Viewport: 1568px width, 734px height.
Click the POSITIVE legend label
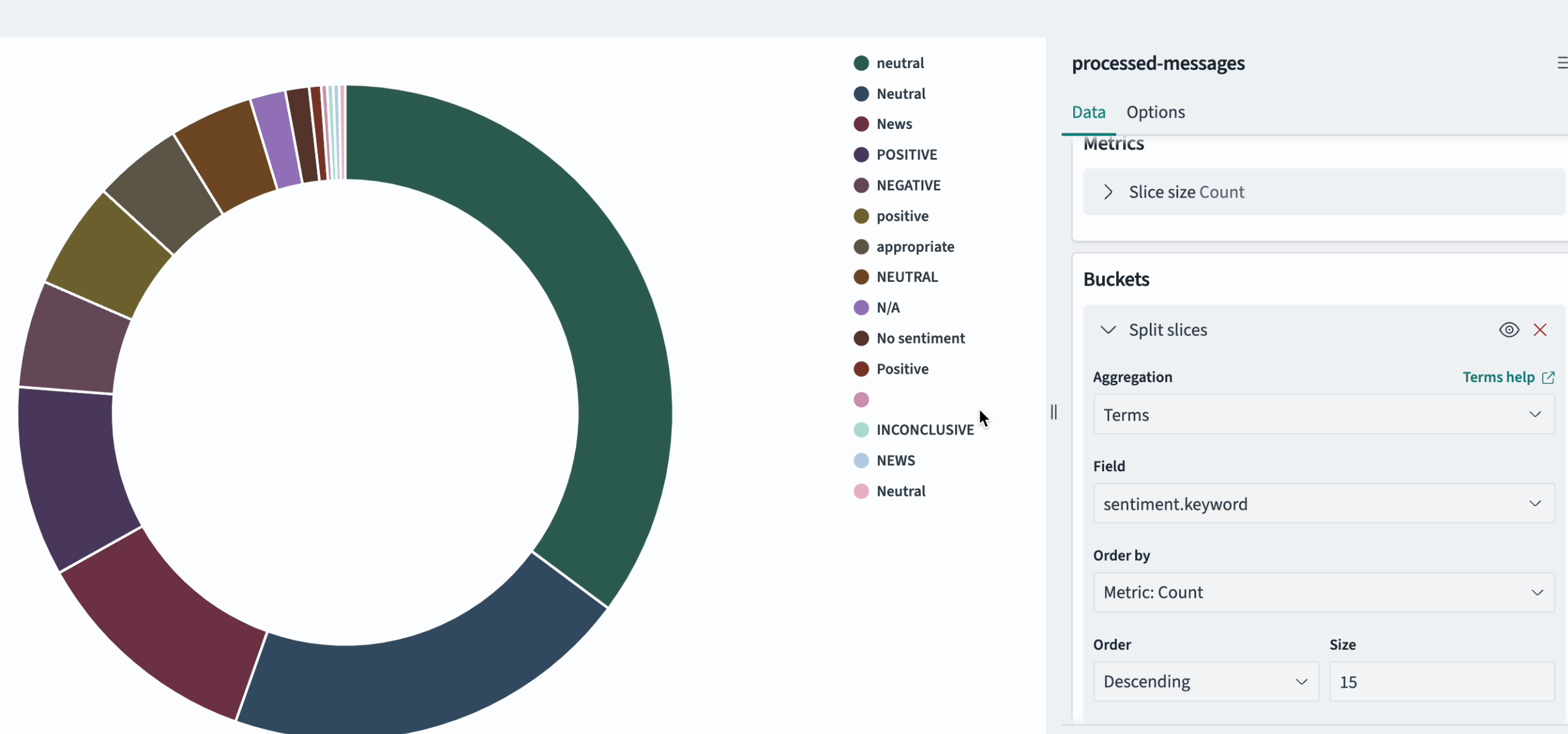[906, 155]
